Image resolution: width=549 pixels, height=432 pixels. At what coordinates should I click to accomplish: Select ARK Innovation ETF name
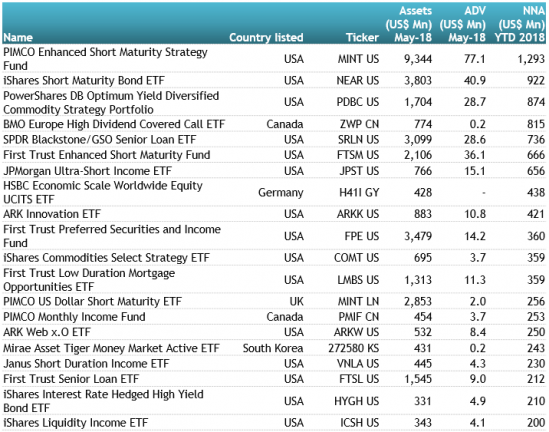click(52, 214)
